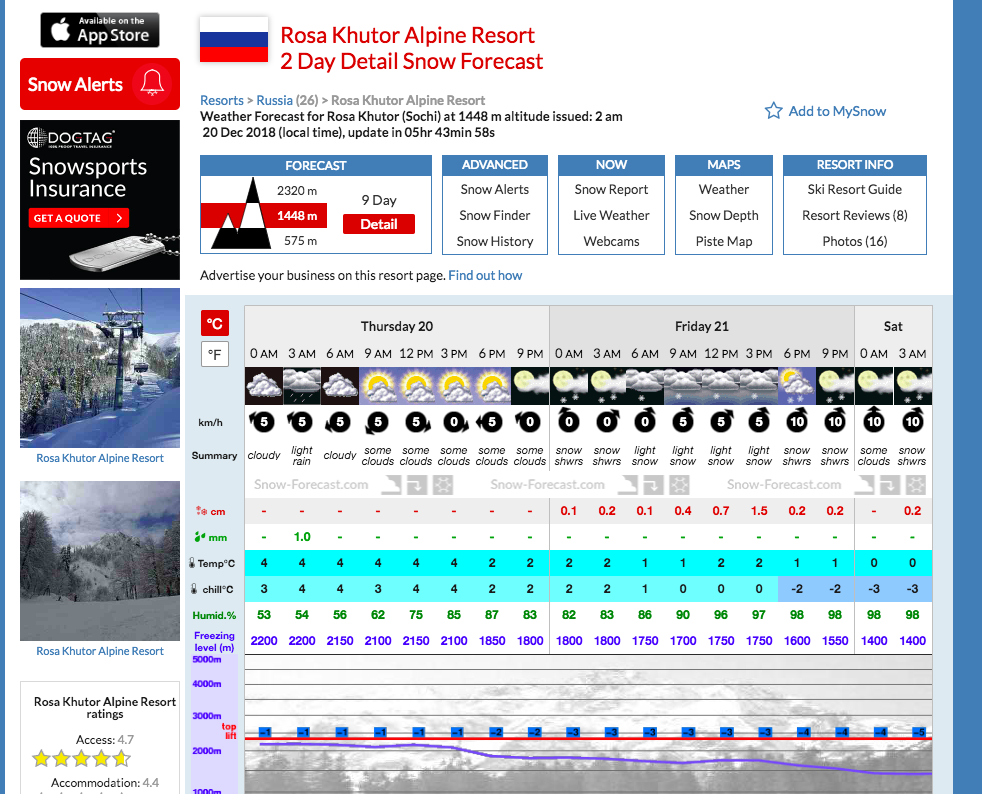Viewport: 982px width, 794px height.
Task: Click Friday 12 PM light snow icon
Action: click(721, 386)
